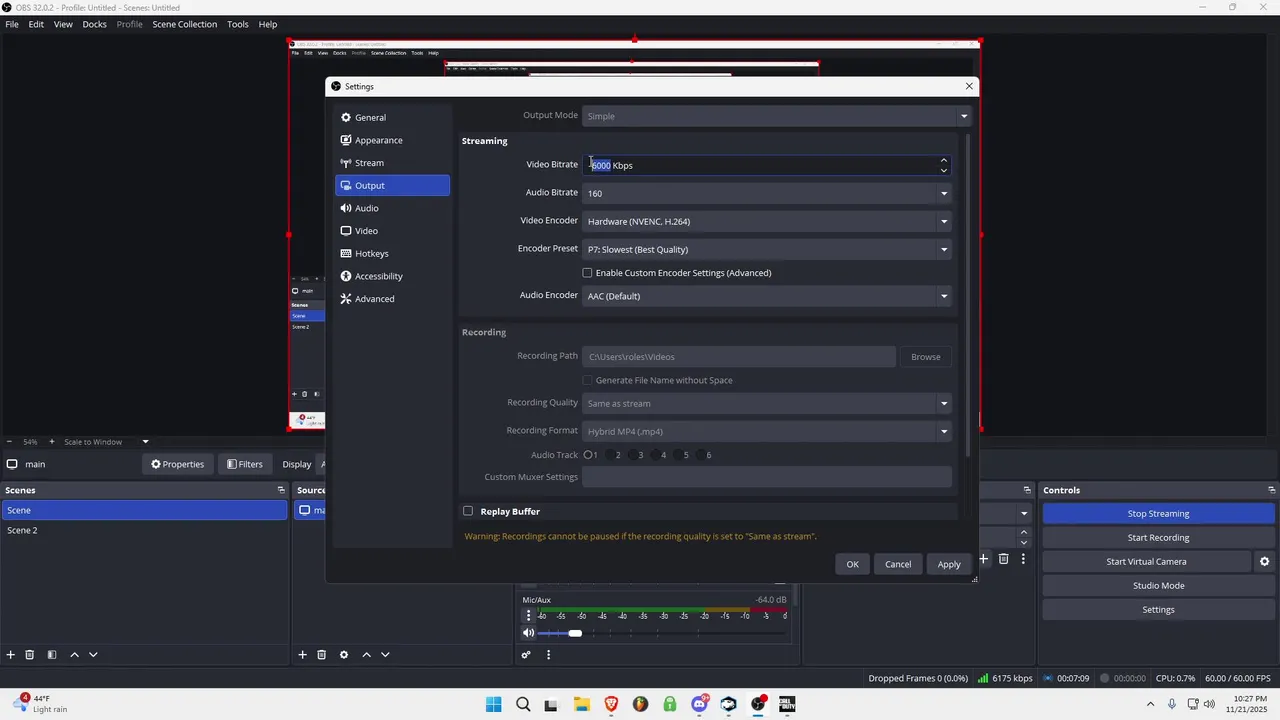Screen dimensions: 1280x720
Task: Switch to Stream settings section
Action: coord(392,163)
